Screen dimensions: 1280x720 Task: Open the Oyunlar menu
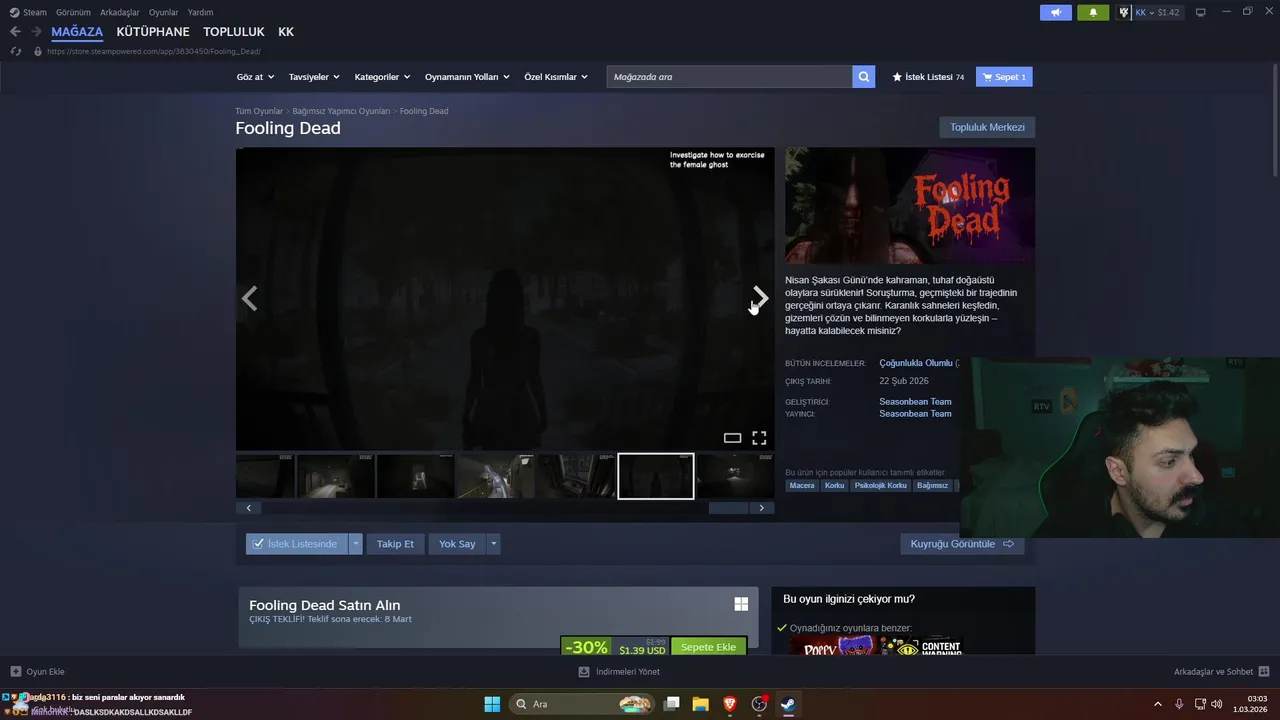click(163, 12)
